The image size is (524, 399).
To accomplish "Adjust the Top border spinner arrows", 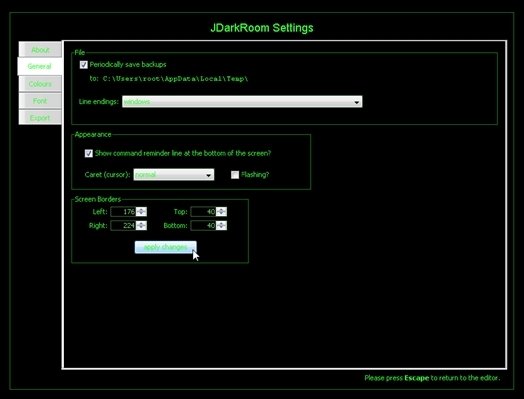I will (221, 212).
